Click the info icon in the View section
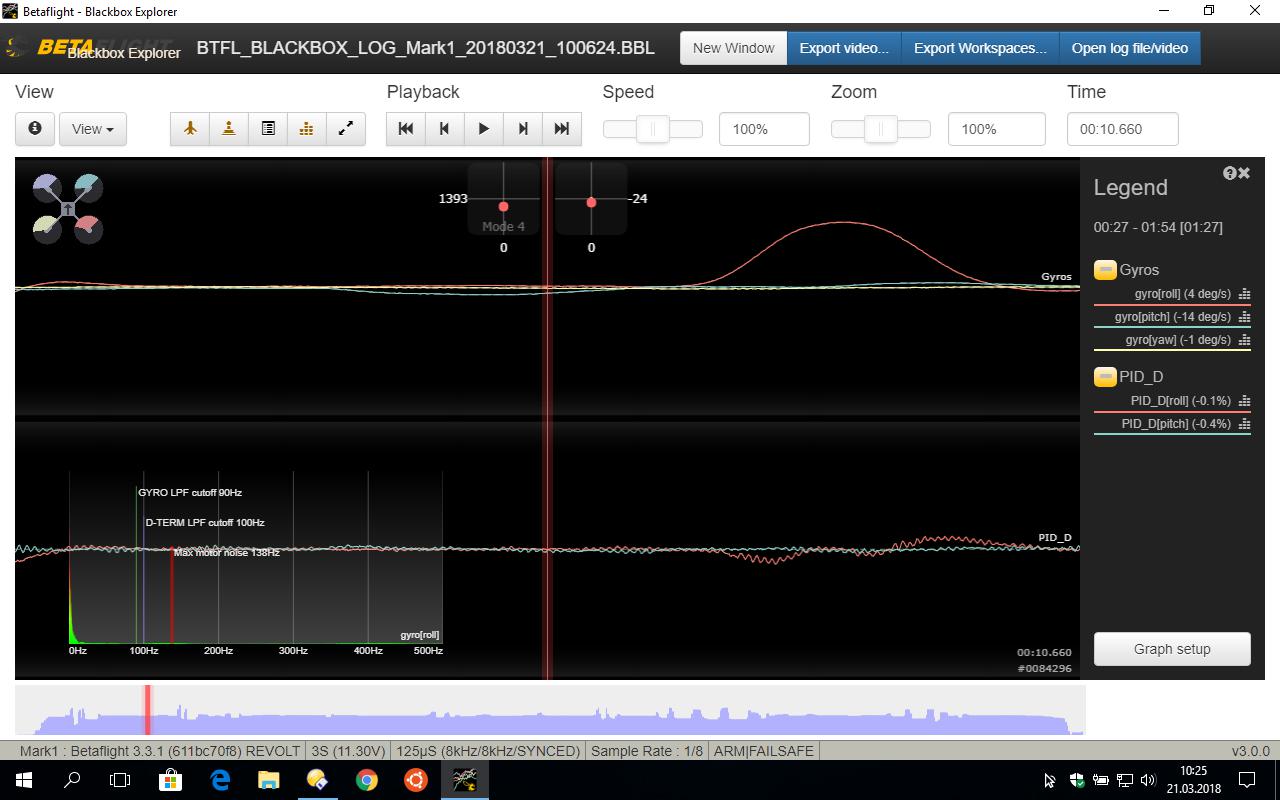This screenshot has height=800, width=1280. click(x=34, y=128)
